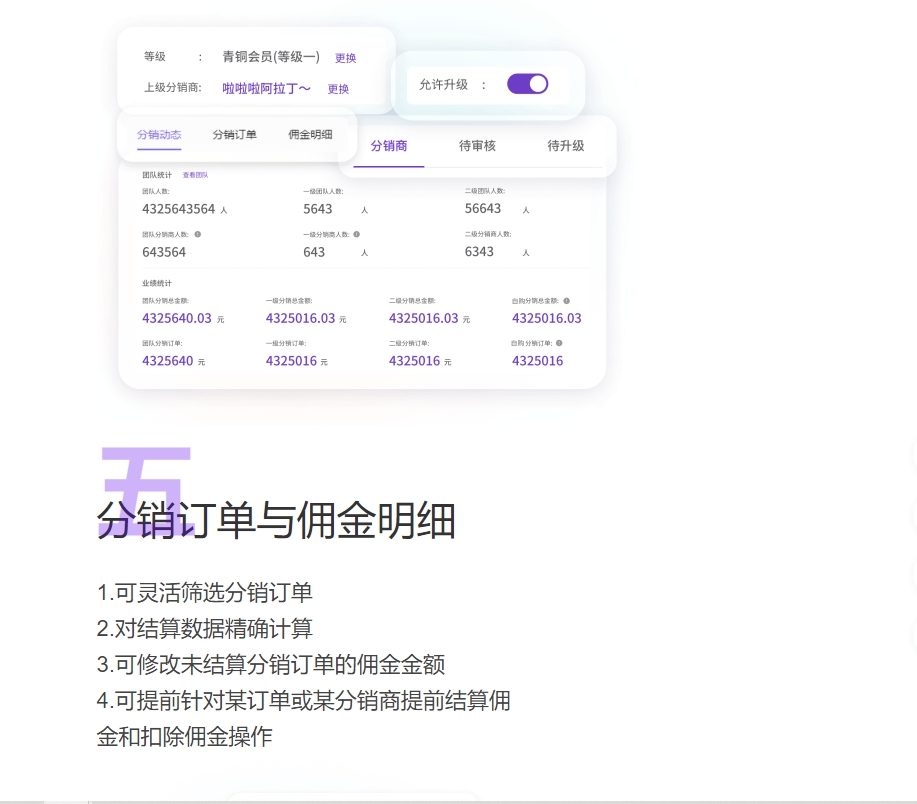This screenshot has width=917, height=804.
Task: Switch to the 分销订单 tab
Action: pos(235,134)
